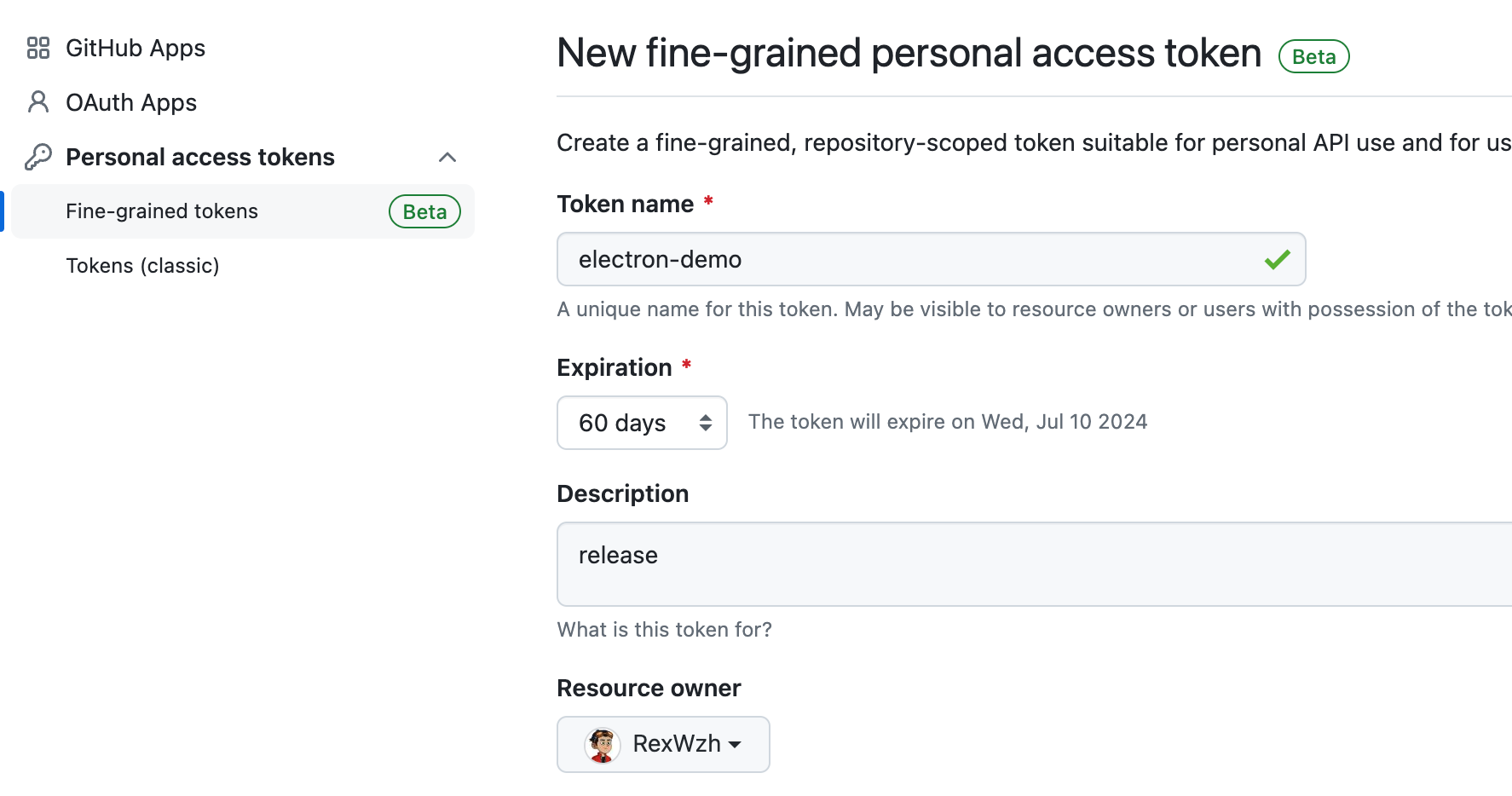The height and width of the screenshot is (796, 1512).
Task: Collapse the Personal access tokens section chevron
Action: pos(447,157)
